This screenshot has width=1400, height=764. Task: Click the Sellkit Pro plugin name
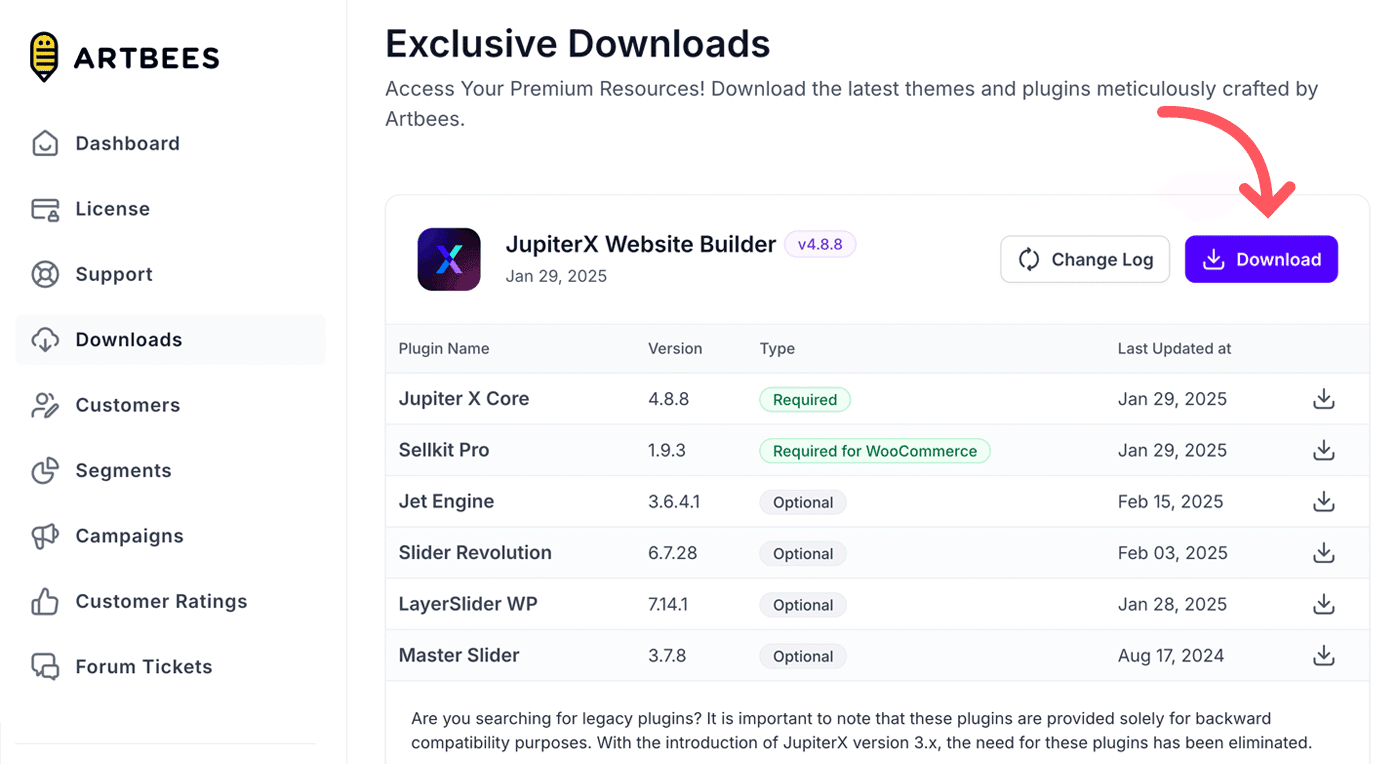(444, 450)
